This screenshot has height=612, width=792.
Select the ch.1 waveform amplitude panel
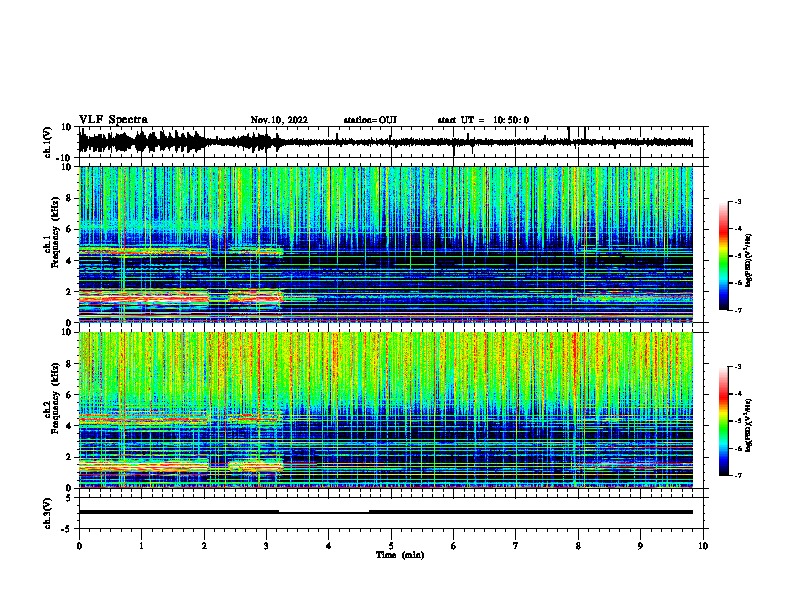(x=391, y=142)
